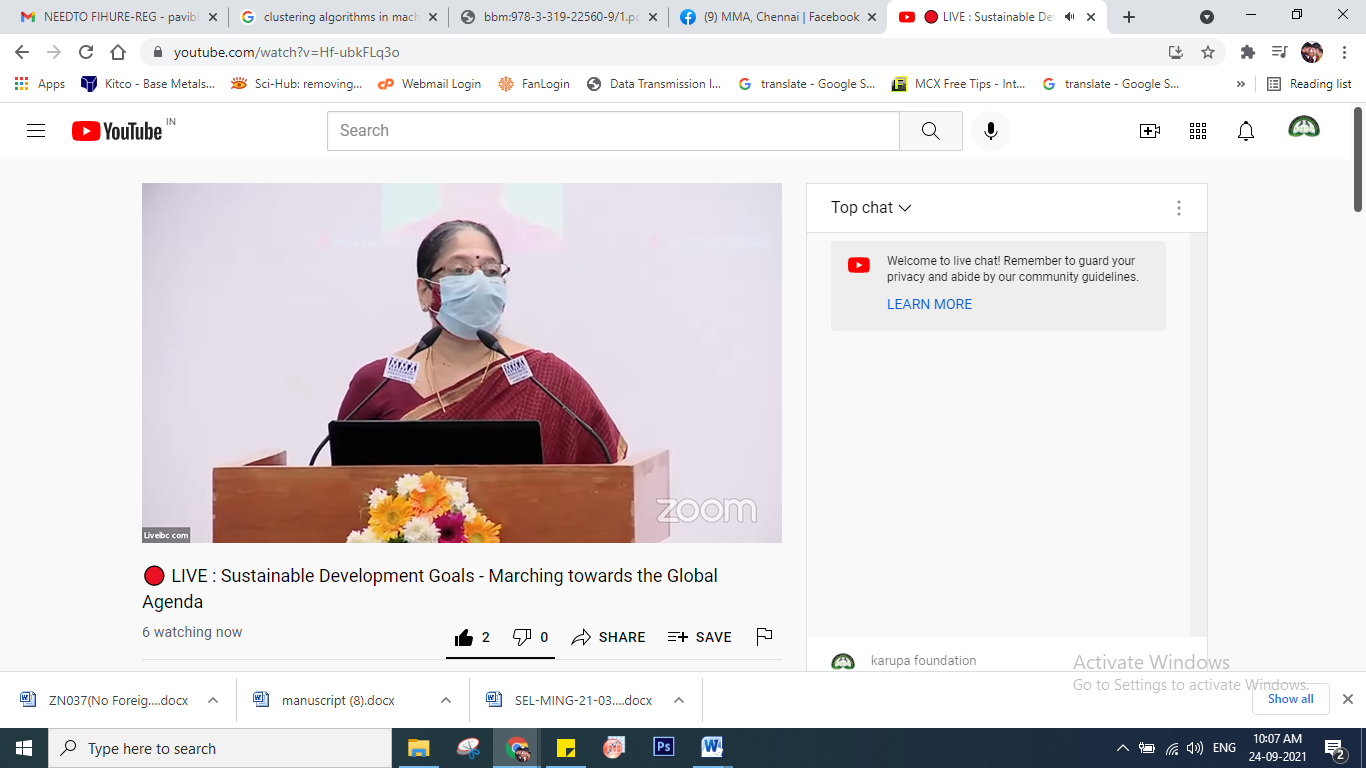Open the YouTube hamburger guide menu
Image resolution: width=1366 pixels, height=768 pixels.
tap(36, 131)
